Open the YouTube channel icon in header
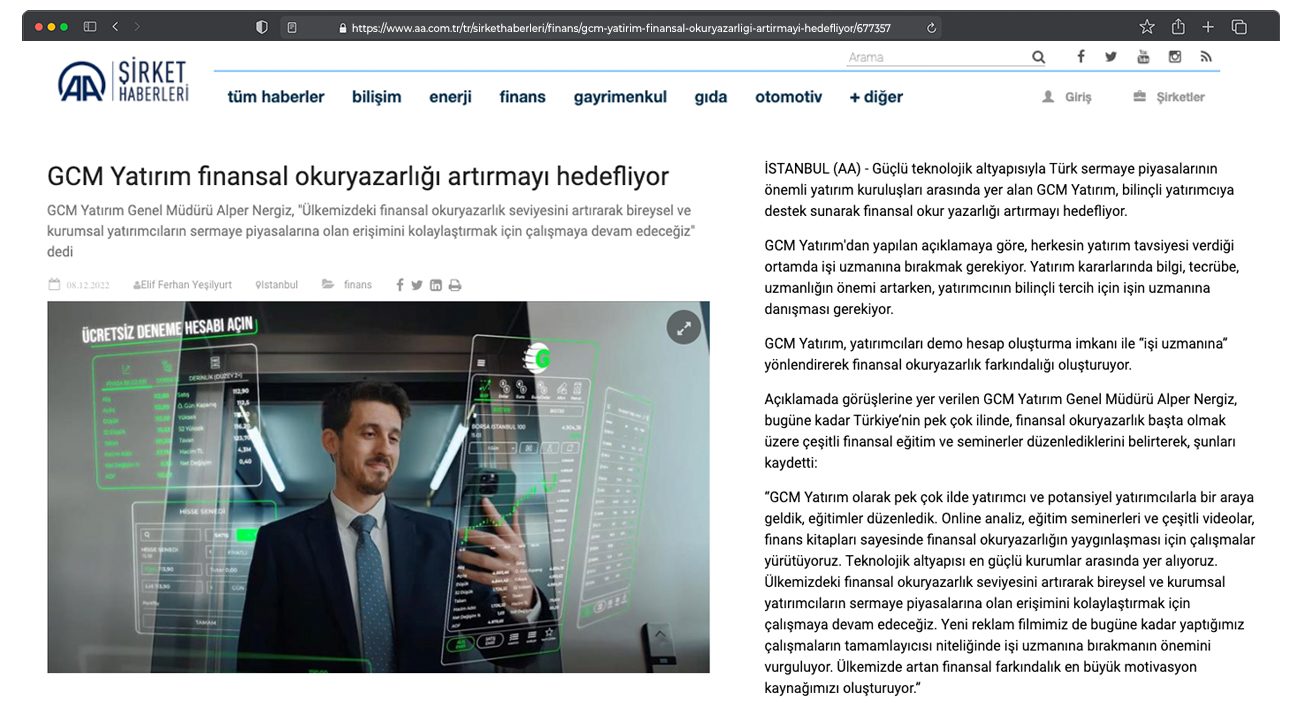This screenshot has height=728, width=1302. click(1143, 57)
